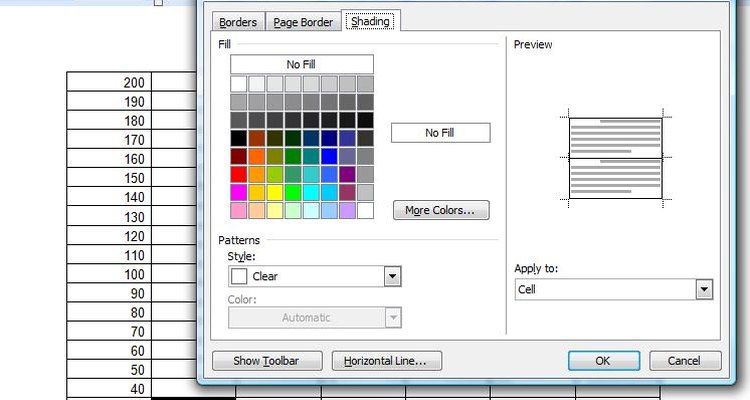This screenshot has height=400, width=750.
Task: Click the table cell containing 100
Action: [109, 274]
